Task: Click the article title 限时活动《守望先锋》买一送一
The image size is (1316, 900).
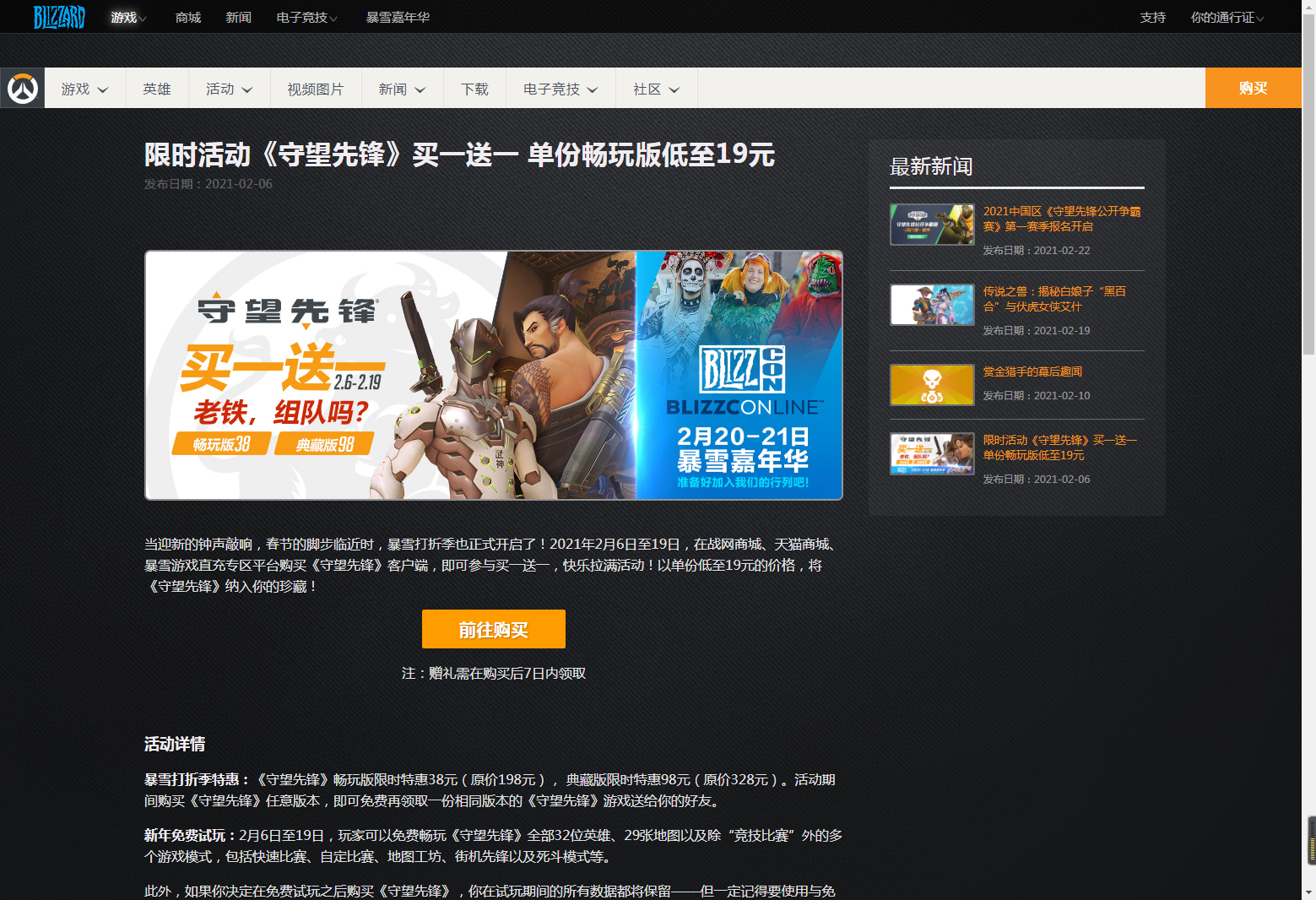Action: (460, 155)
